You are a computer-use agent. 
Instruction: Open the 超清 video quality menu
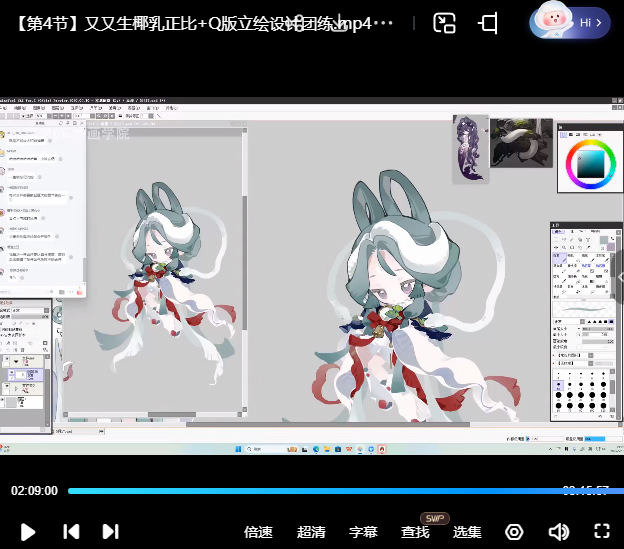tap(311, 532)
